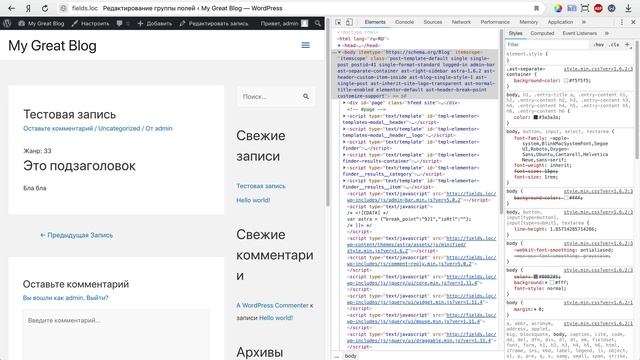Open browser downloads via the download arrow
This screenshot has width=640, height=360.
coord(628,8)
